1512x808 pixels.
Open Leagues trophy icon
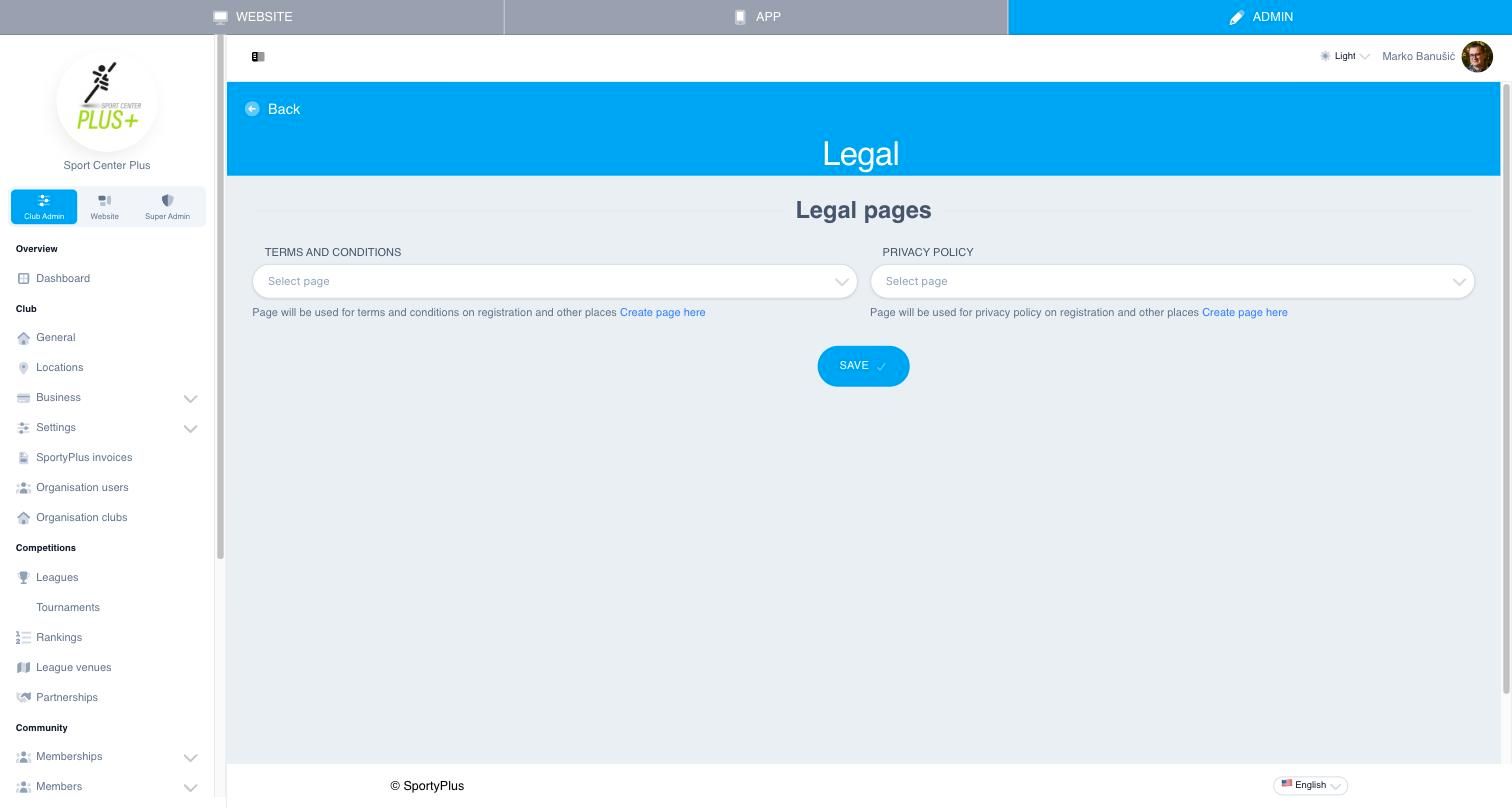pyautogui.click(x=24, y=578)
